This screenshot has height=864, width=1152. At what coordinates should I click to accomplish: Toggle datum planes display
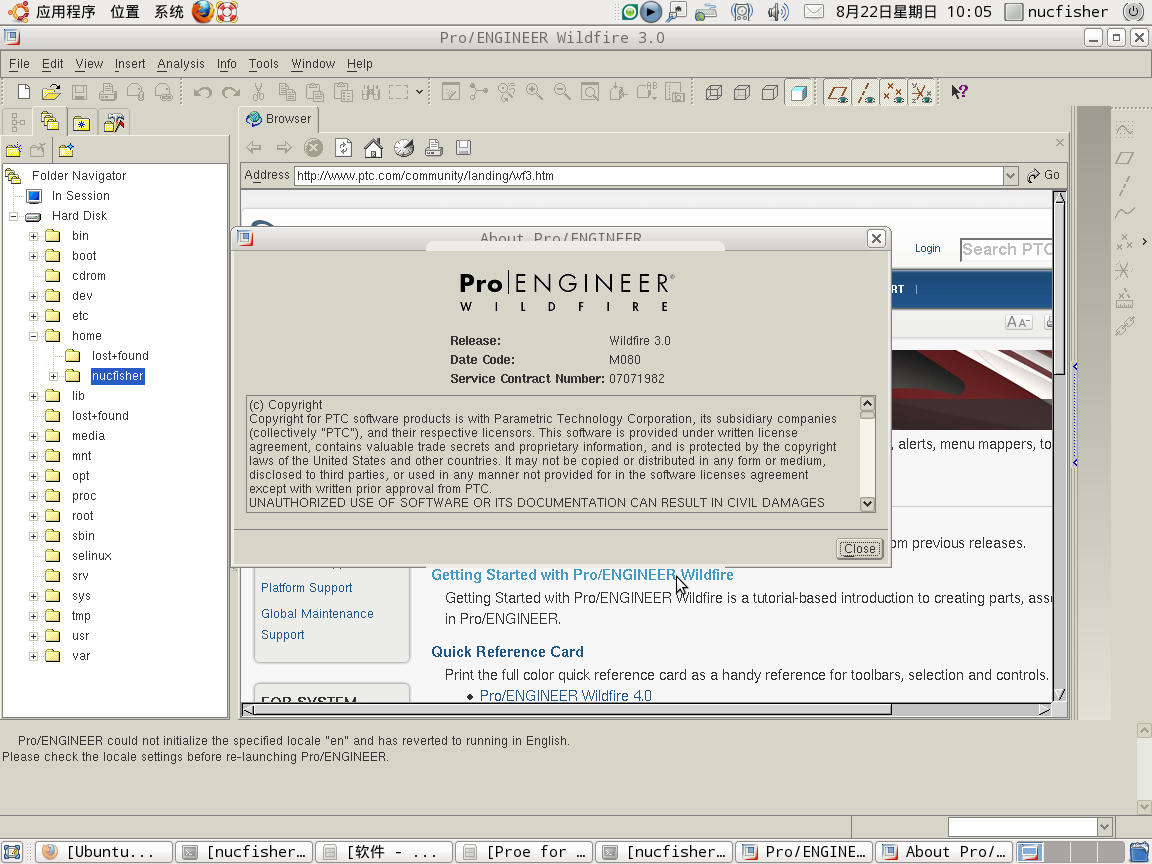(838, 93)
